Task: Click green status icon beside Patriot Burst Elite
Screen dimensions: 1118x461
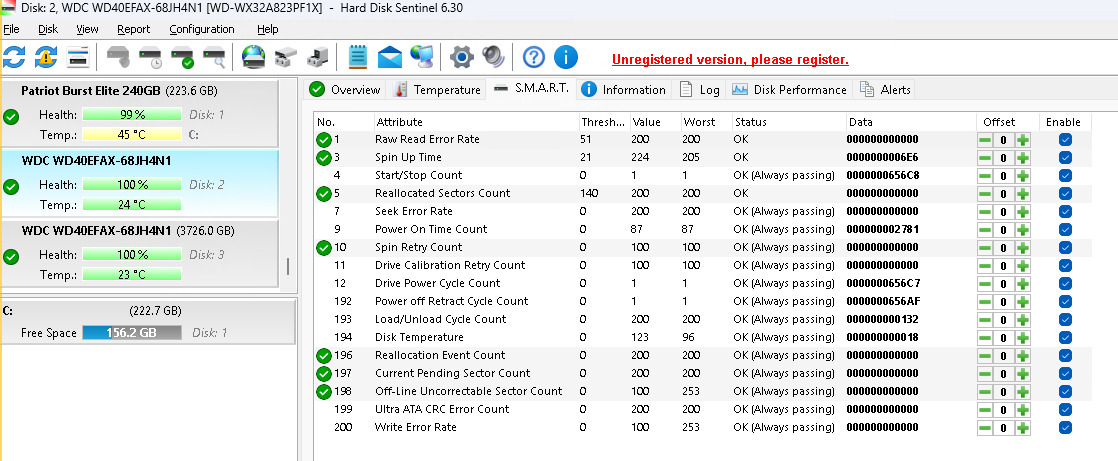Action: point(11,117)
